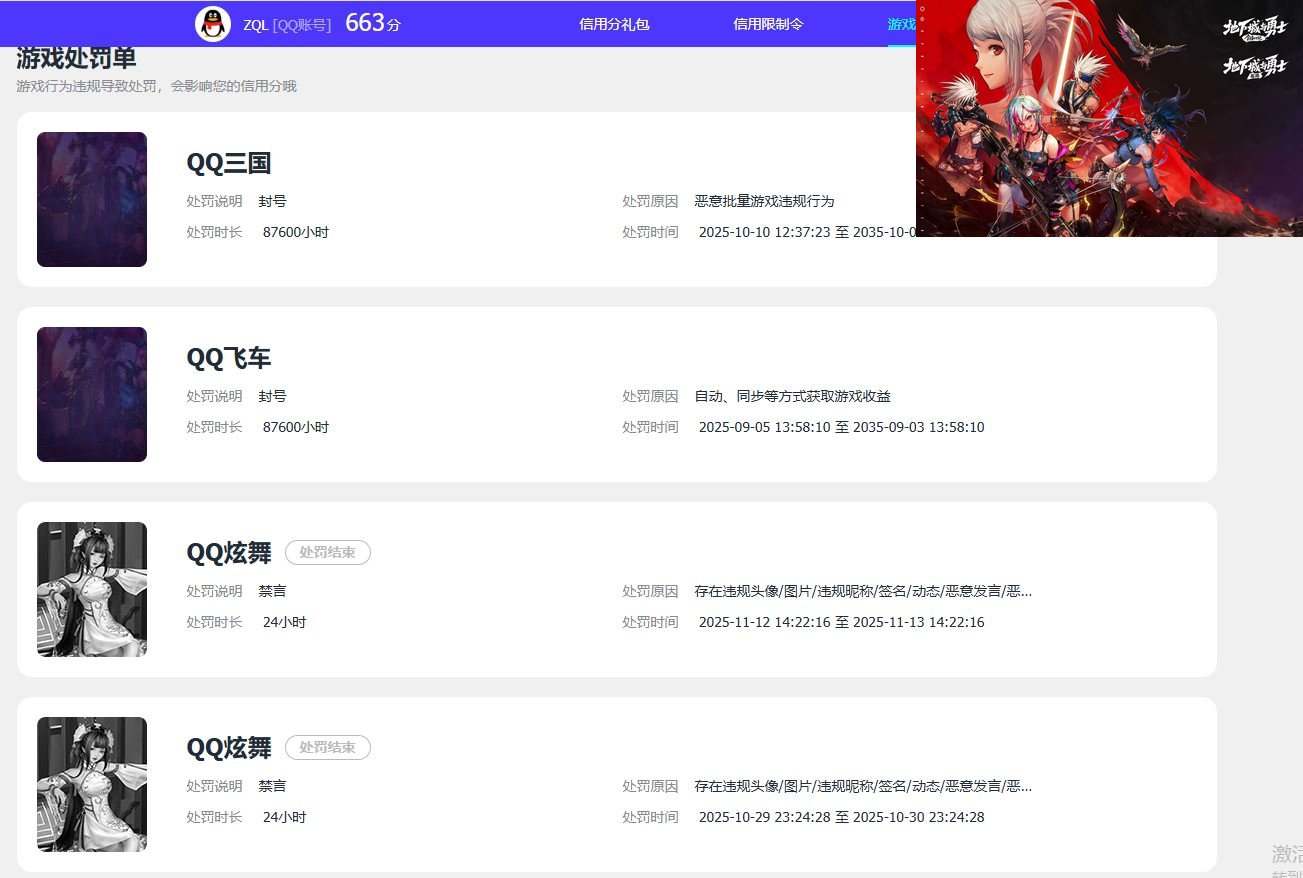Click 24小时 in the 2025-11-12 QQ炫舞 card
The image size is (1303, 878).
pos(284,622)
